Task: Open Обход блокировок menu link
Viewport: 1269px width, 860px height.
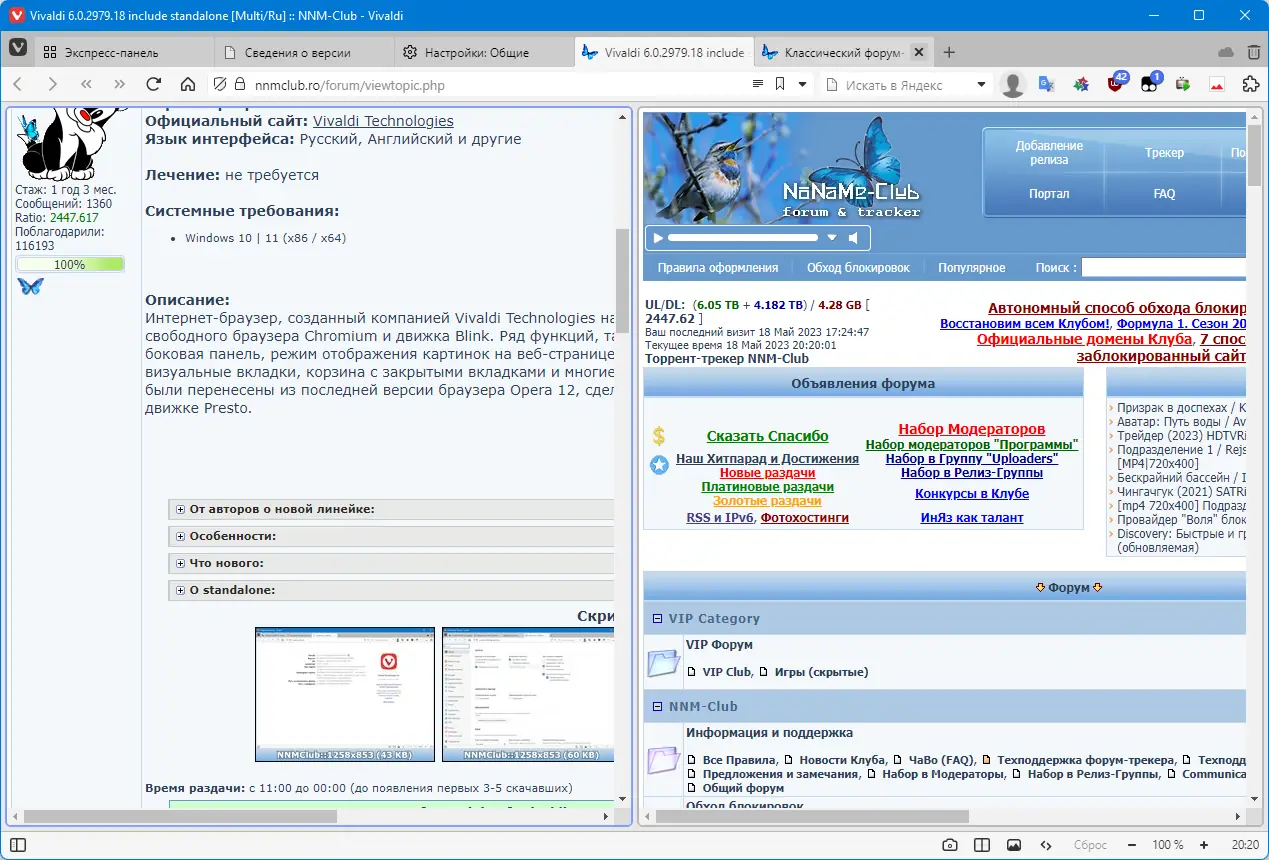Action: click(858, 268)
